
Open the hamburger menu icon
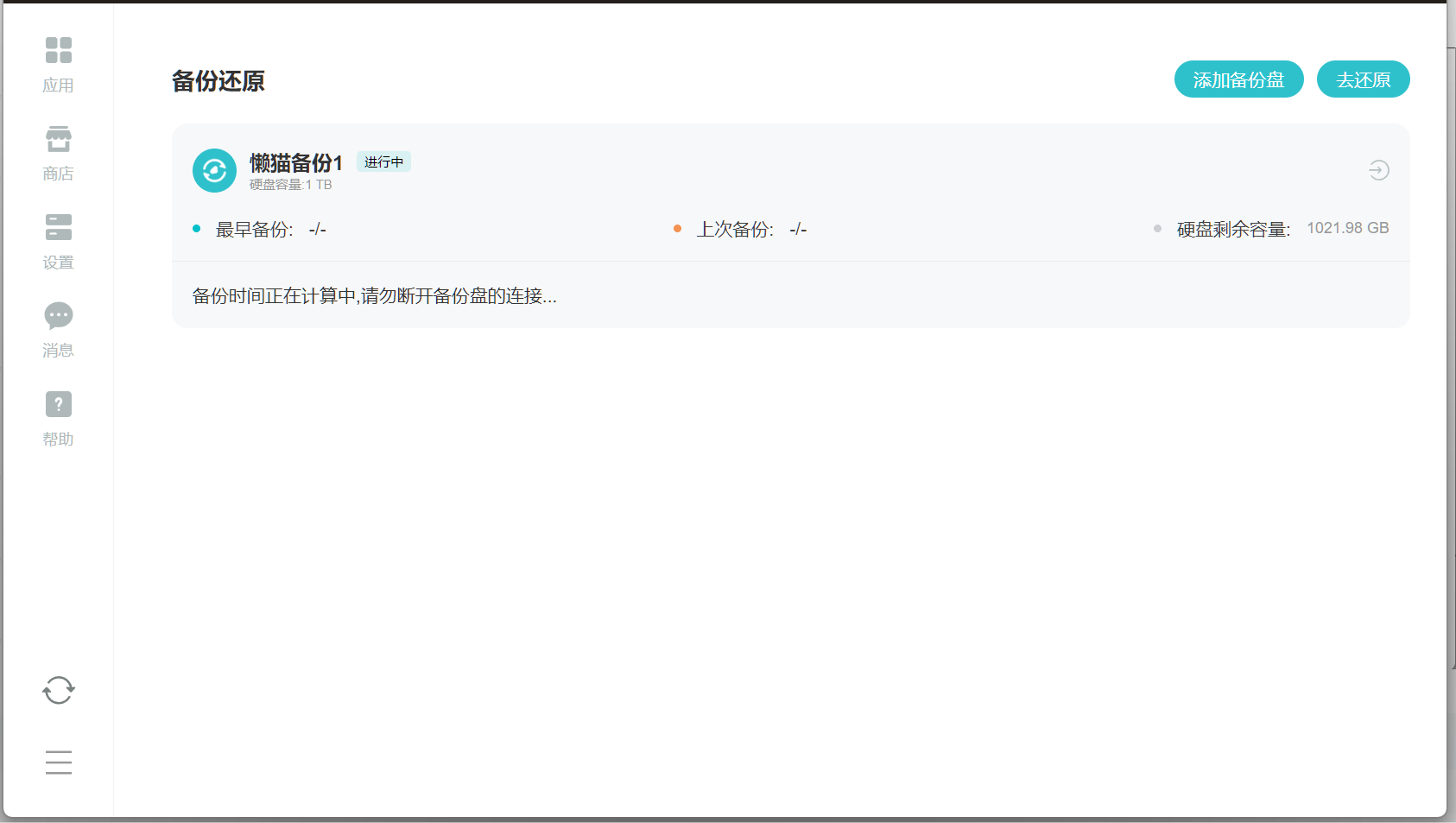pos(58,763)
